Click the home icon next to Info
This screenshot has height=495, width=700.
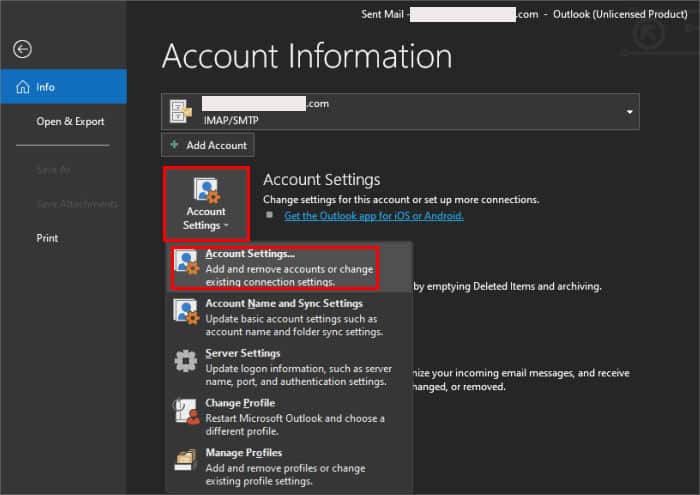click(x=23, y=87)
